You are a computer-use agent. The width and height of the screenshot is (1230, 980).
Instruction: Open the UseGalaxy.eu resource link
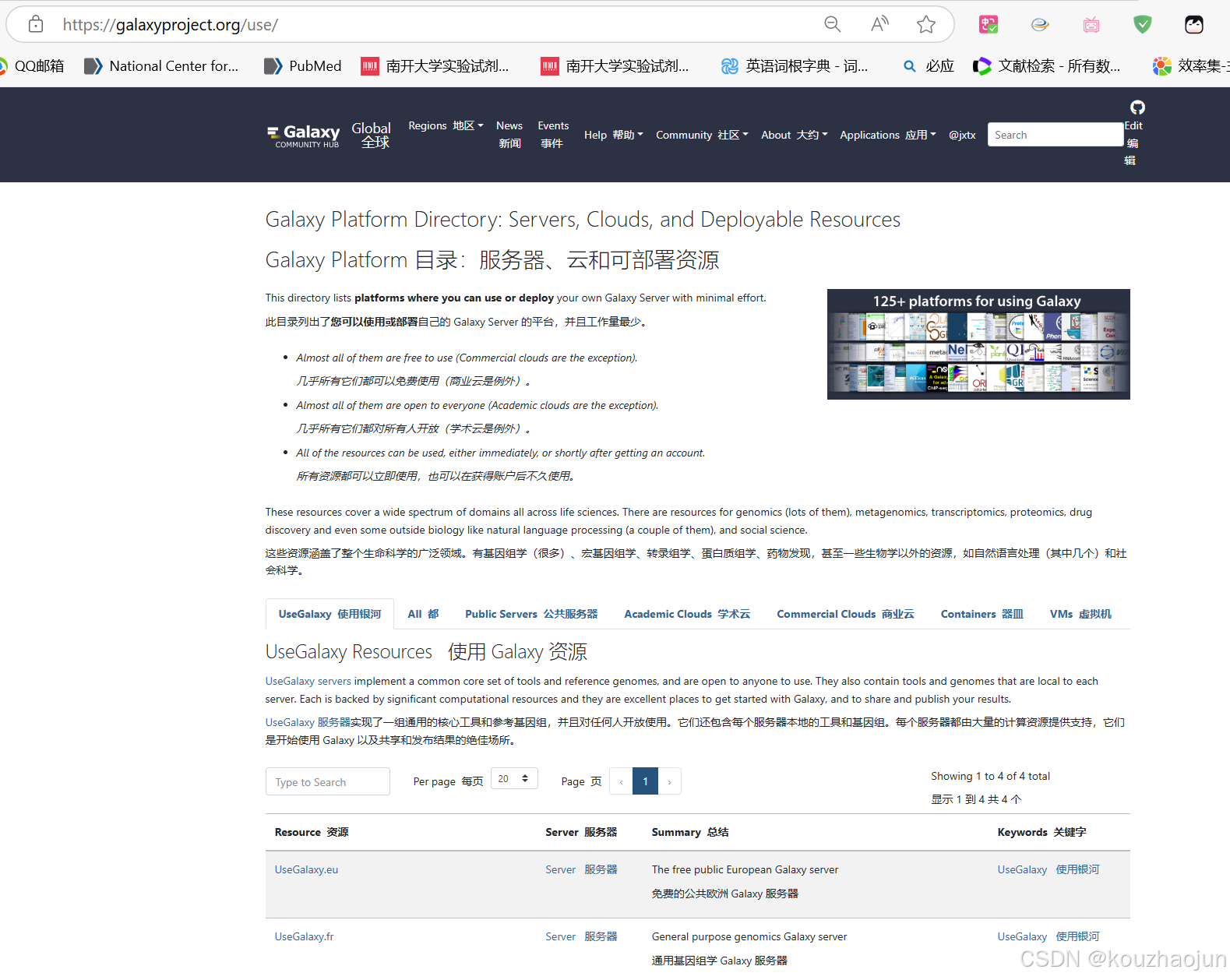(x=306, y=869)
